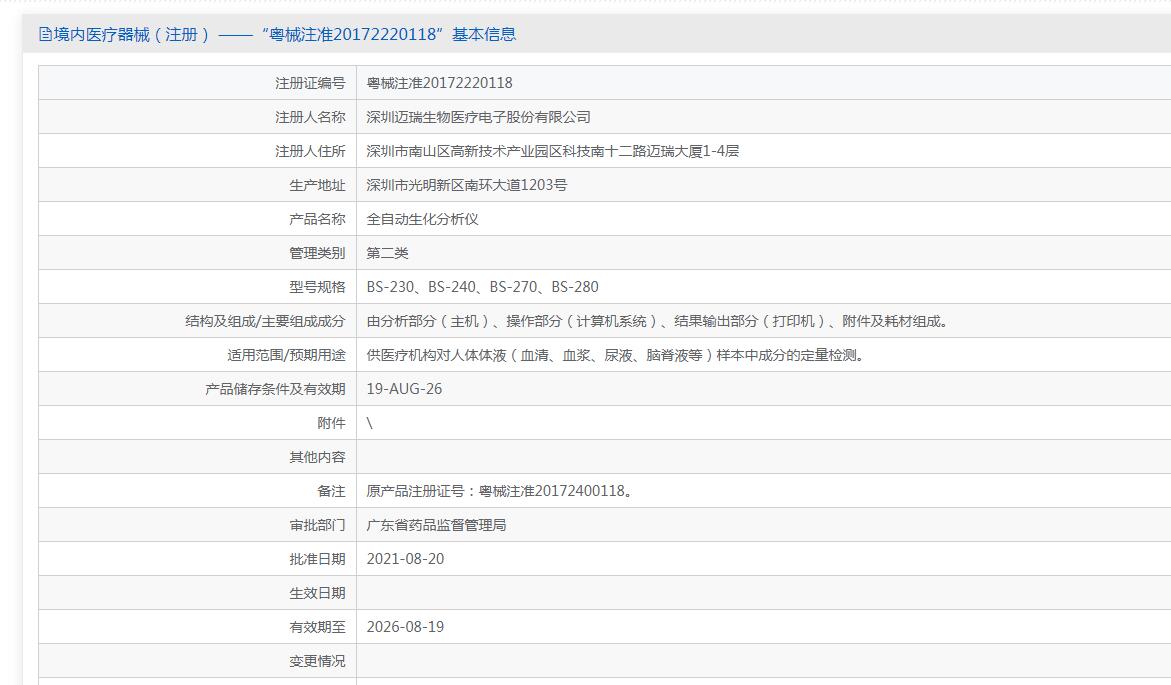
Task: Select registration number value 粤械注准20172220118
Action: click(x=439, y=83)
